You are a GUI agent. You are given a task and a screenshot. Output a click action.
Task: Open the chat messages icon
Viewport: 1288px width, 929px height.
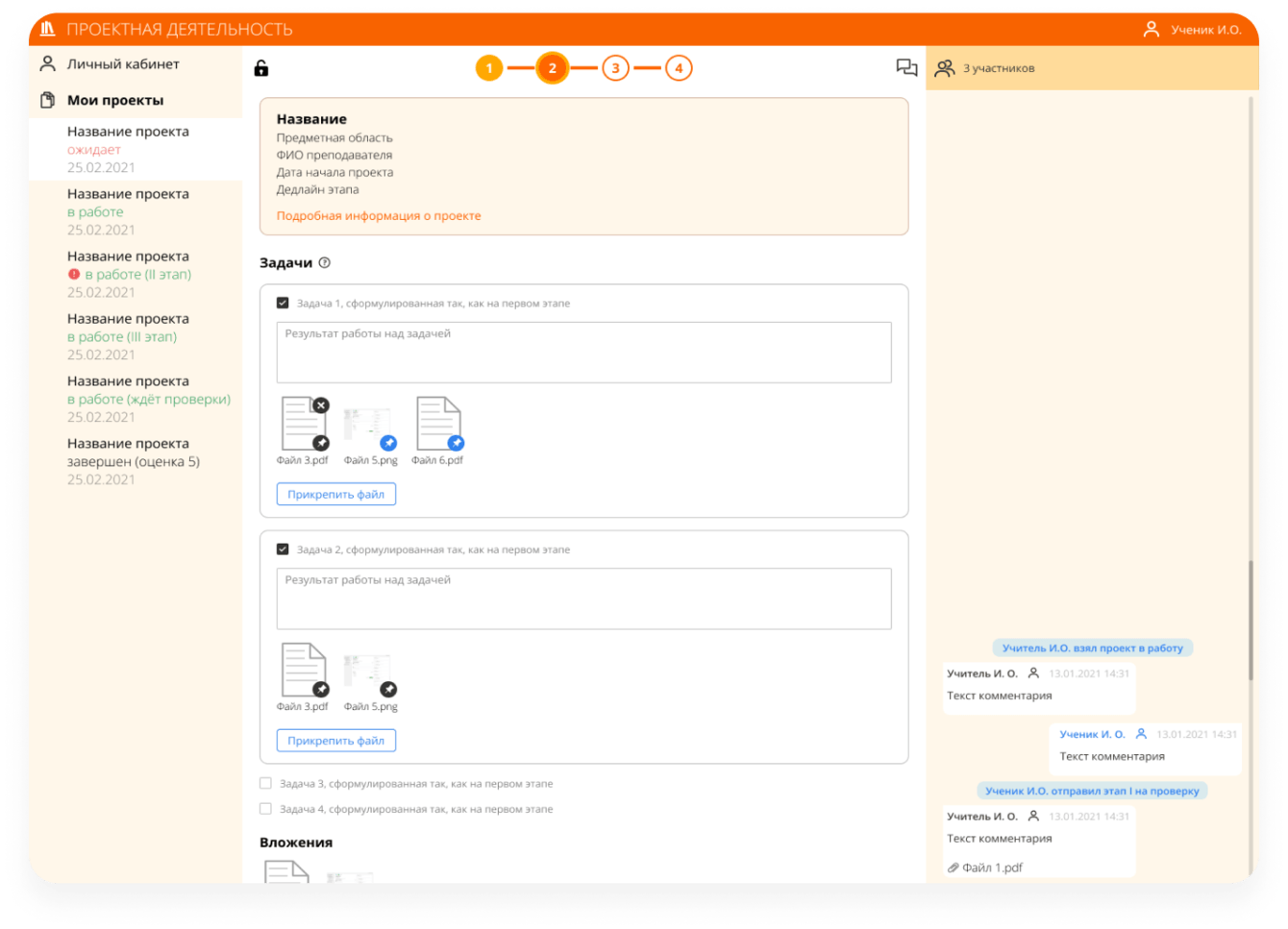coord(906,67)
